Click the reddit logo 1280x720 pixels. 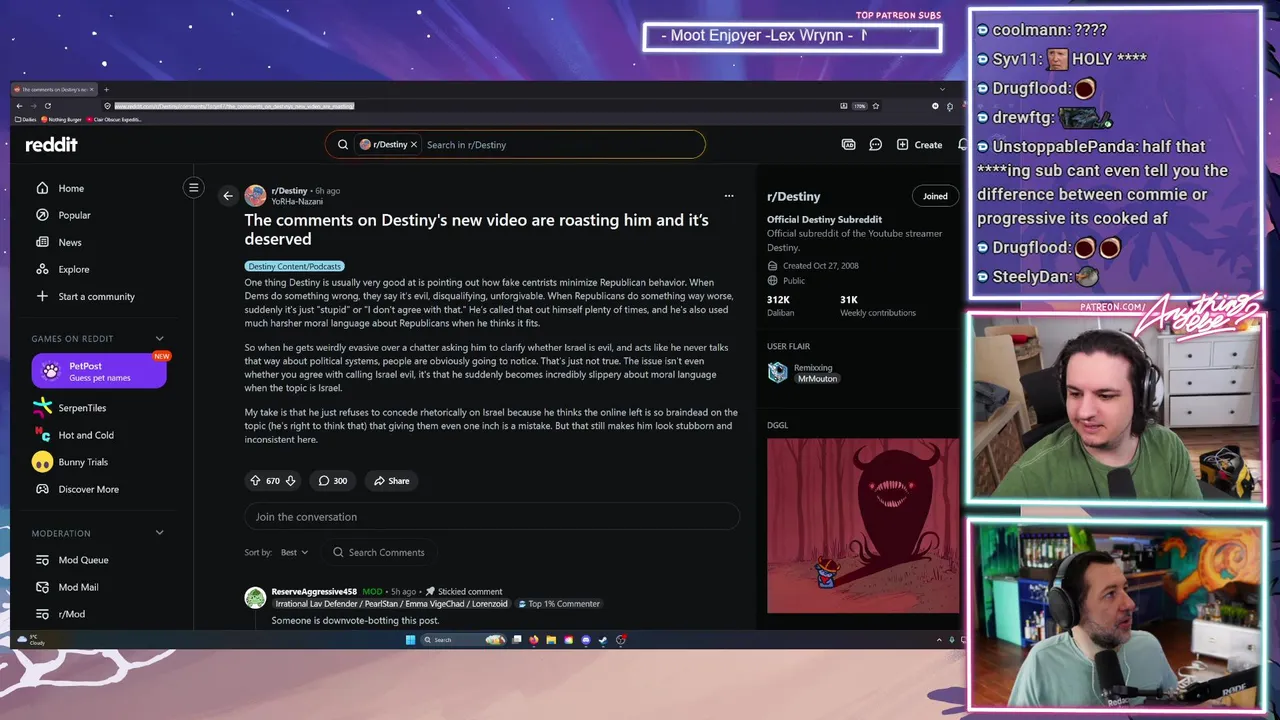(x=51, y=145)
